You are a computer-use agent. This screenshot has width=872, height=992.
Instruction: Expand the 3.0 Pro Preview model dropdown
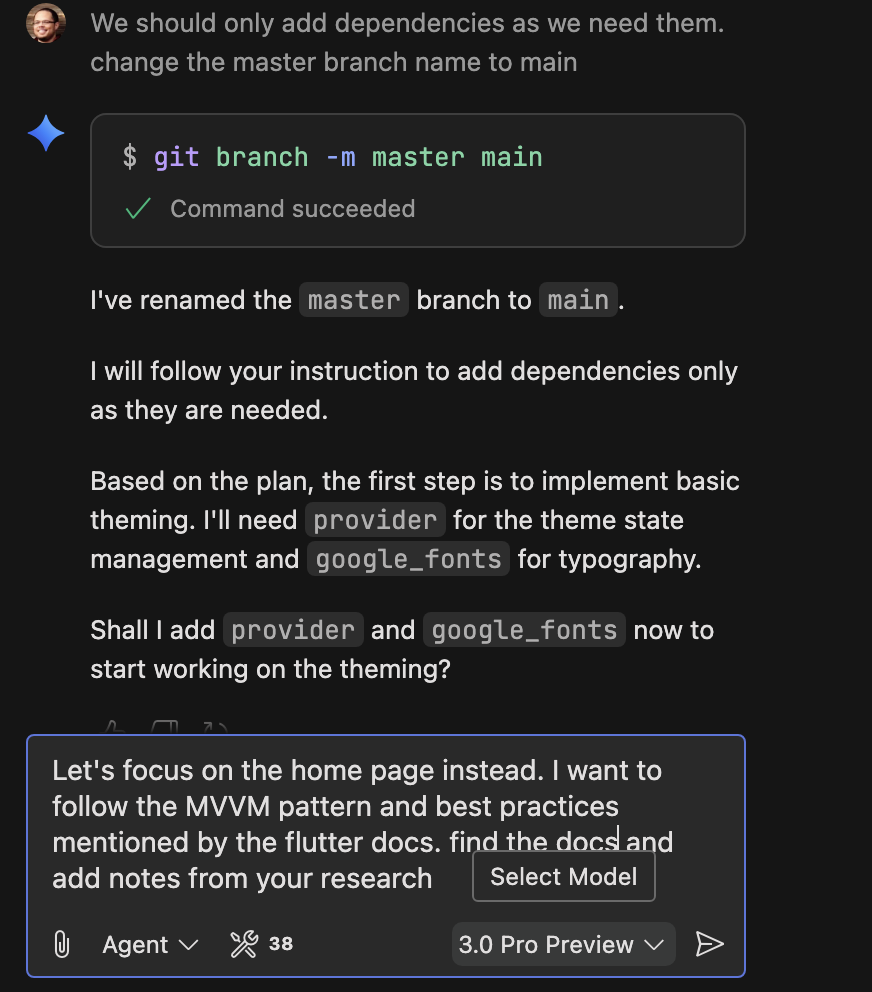[x=562, y=944]
